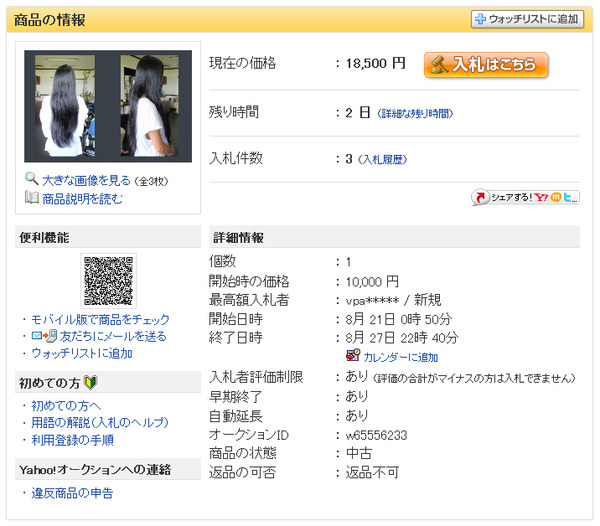The width and height of the screenshot is (600, 526).
Task: Click the 返品不可 return policy value
Action: pyautogui.click(x=372, y=472)
